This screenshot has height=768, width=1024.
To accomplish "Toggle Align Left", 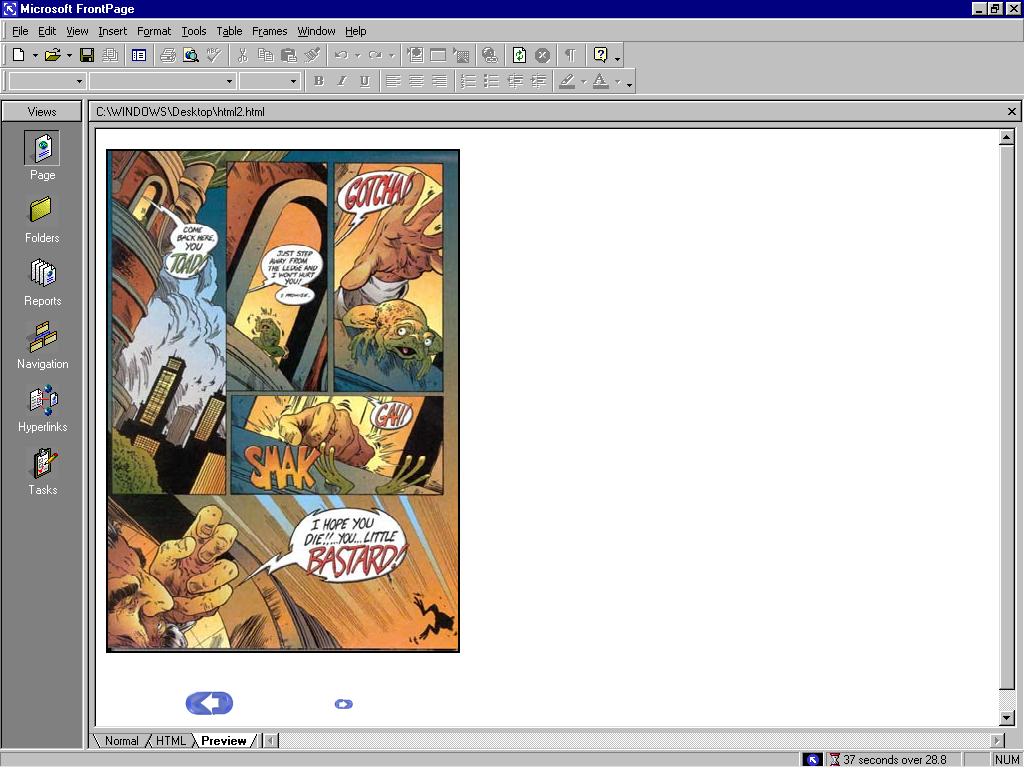I will pyautogui.click(x=393, y=81).
